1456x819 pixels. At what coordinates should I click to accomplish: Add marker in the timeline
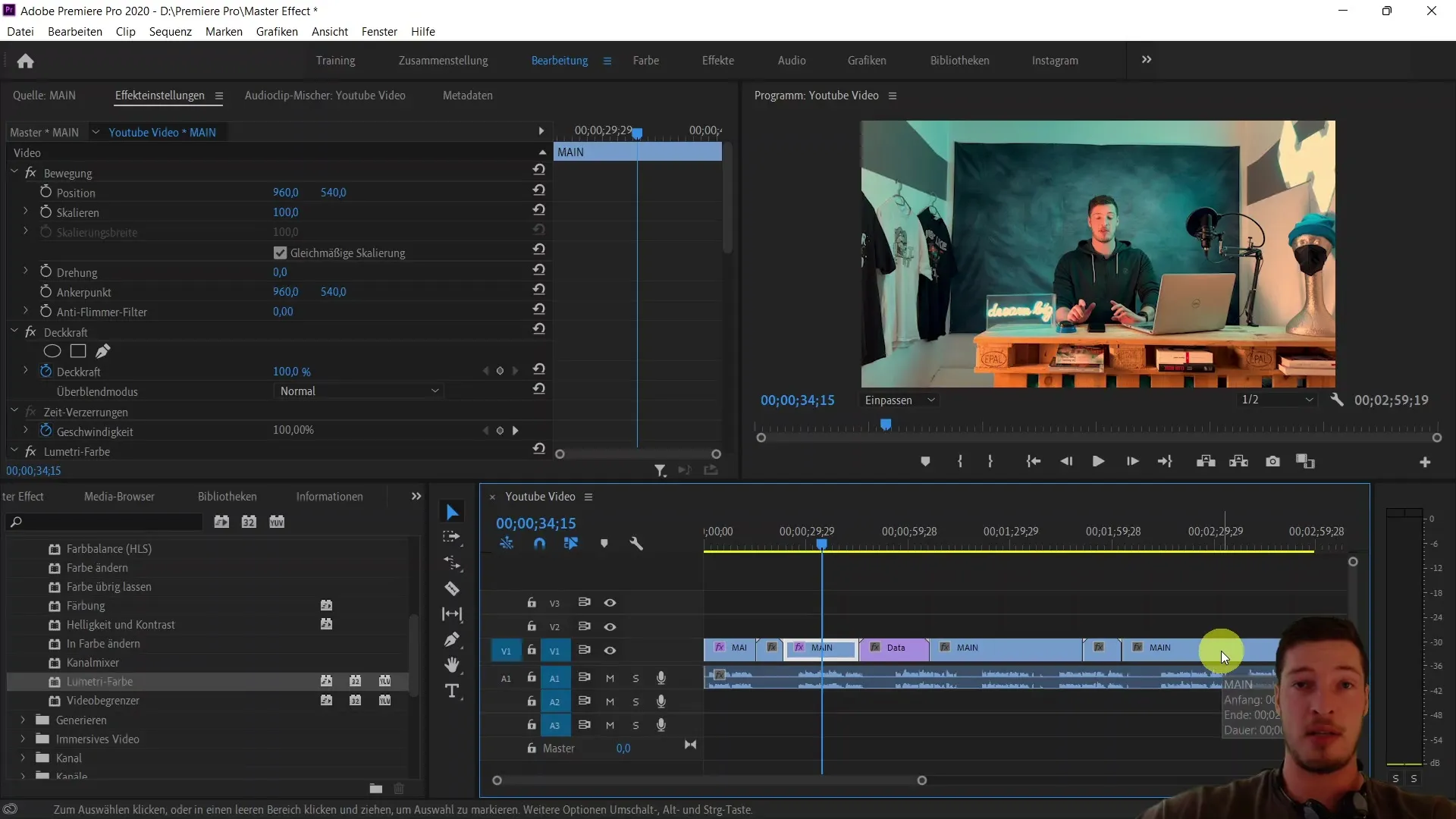[604, 544]
